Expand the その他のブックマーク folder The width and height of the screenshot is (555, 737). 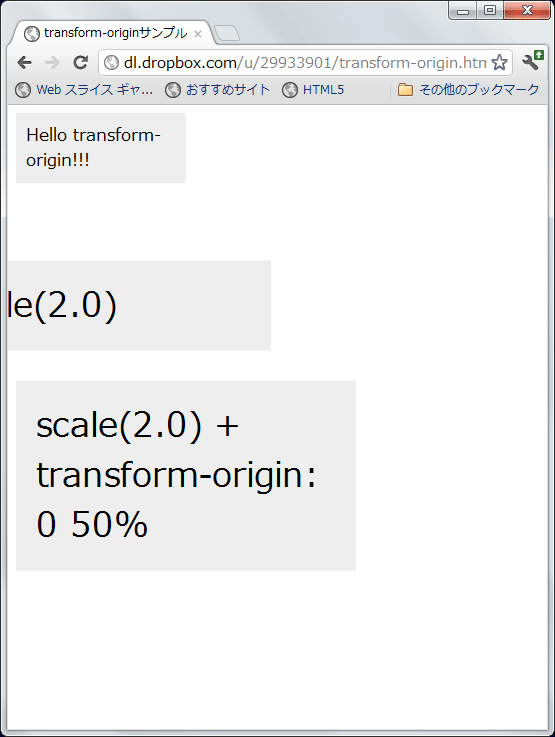click(x=468, y=90)
